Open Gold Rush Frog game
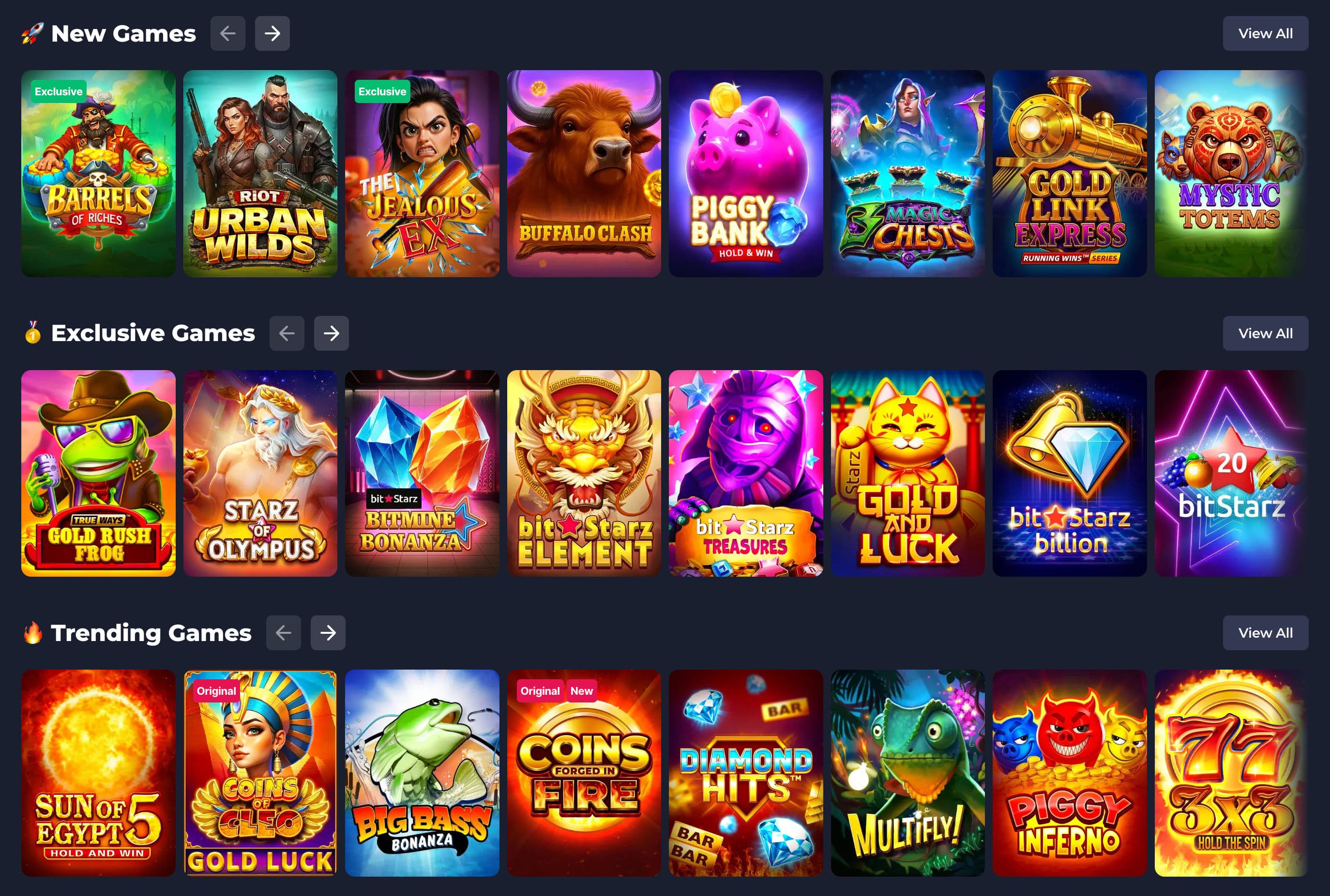The height and width of the screenshot is (896, 1330). [x=98, y=473]
